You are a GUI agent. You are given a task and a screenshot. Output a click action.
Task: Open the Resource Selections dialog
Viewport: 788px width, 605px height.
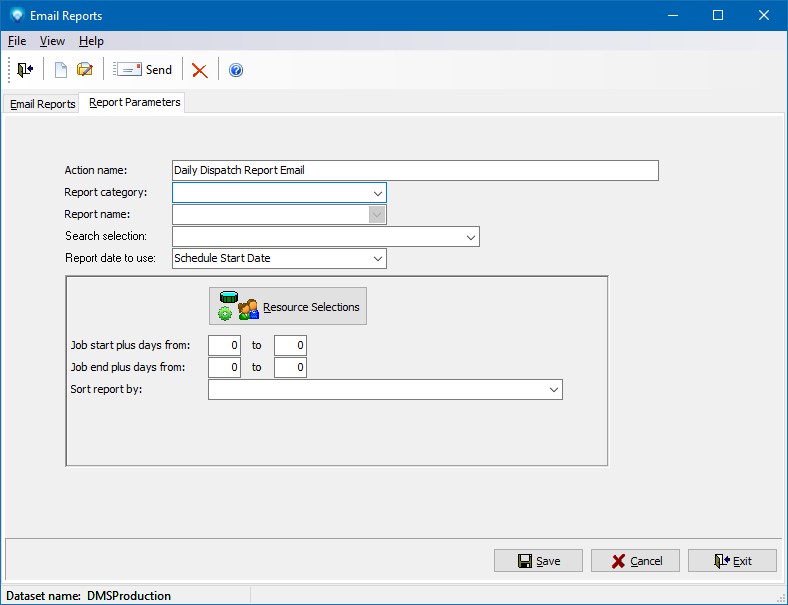pyautogui.click(x=288, y=306)
